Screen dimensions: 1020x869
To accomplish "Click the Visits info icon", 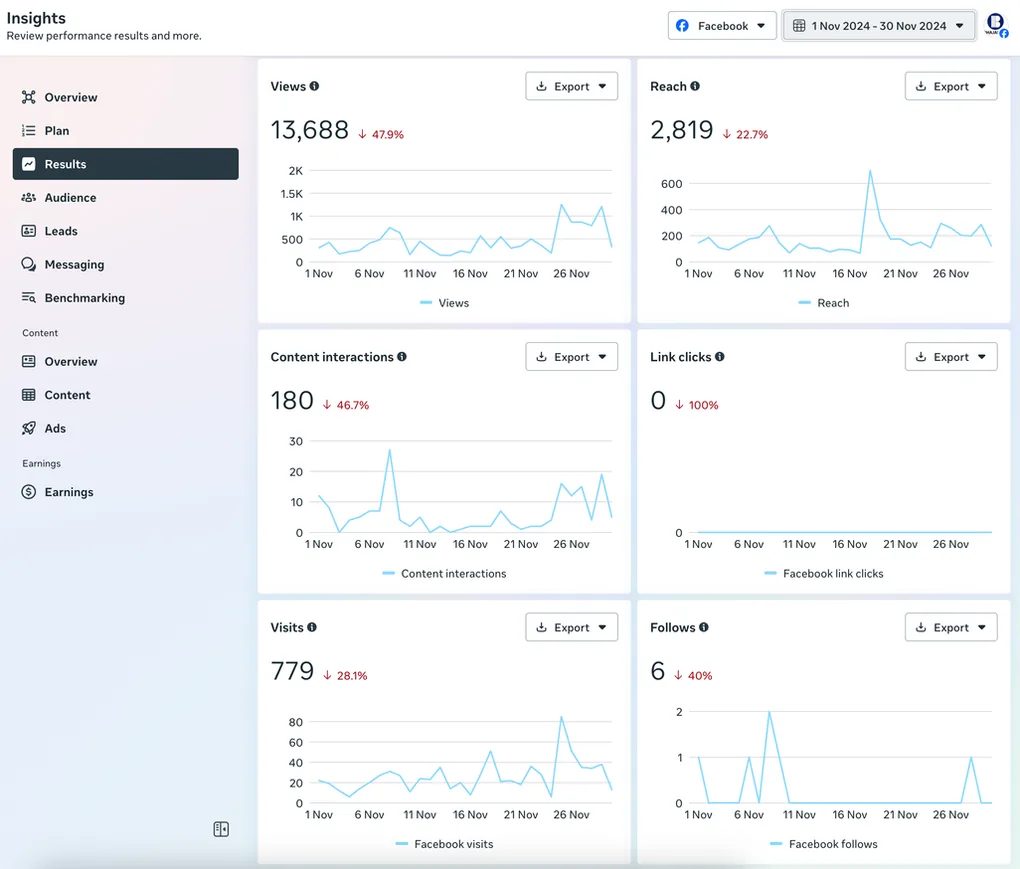I will [312, 627].
